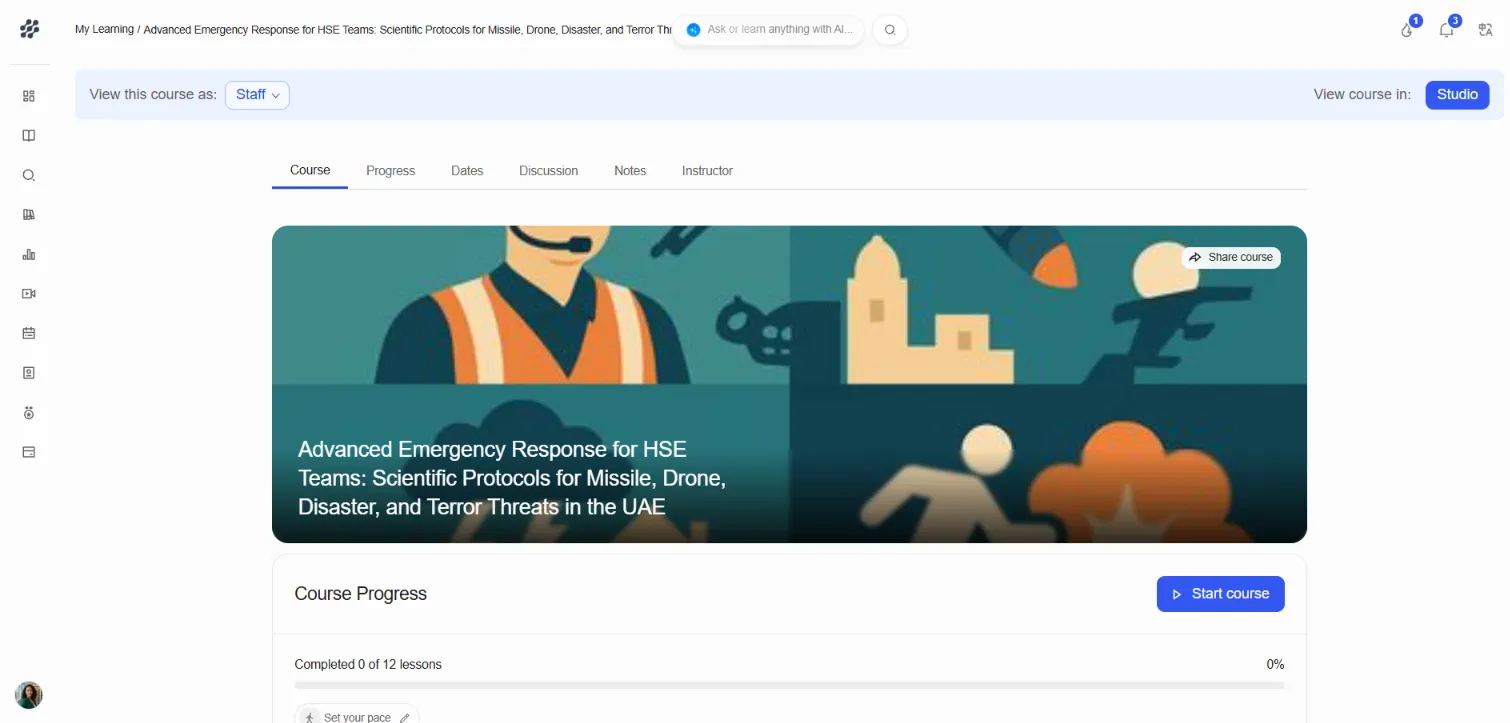The height and width of the screenshot is (723, 1510).
Task: Open the card wallet icon in sidebar
Action: click(29, 452)
